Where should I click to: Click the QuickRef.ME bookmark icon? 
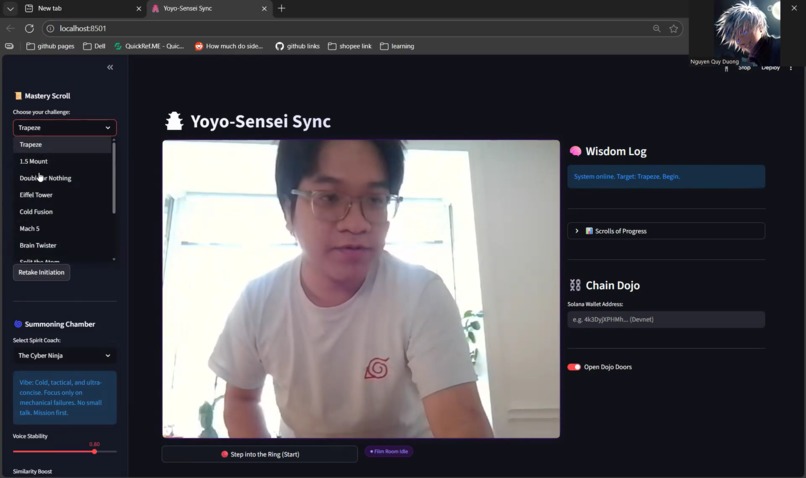tap(118, 46)
